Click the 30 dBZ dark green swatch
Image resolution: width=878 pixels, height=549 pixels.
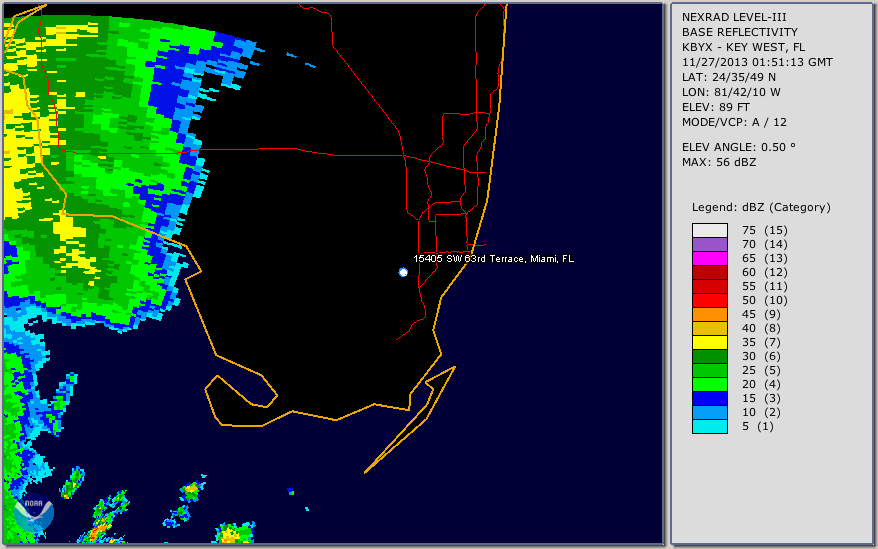[x=709, y=356]
